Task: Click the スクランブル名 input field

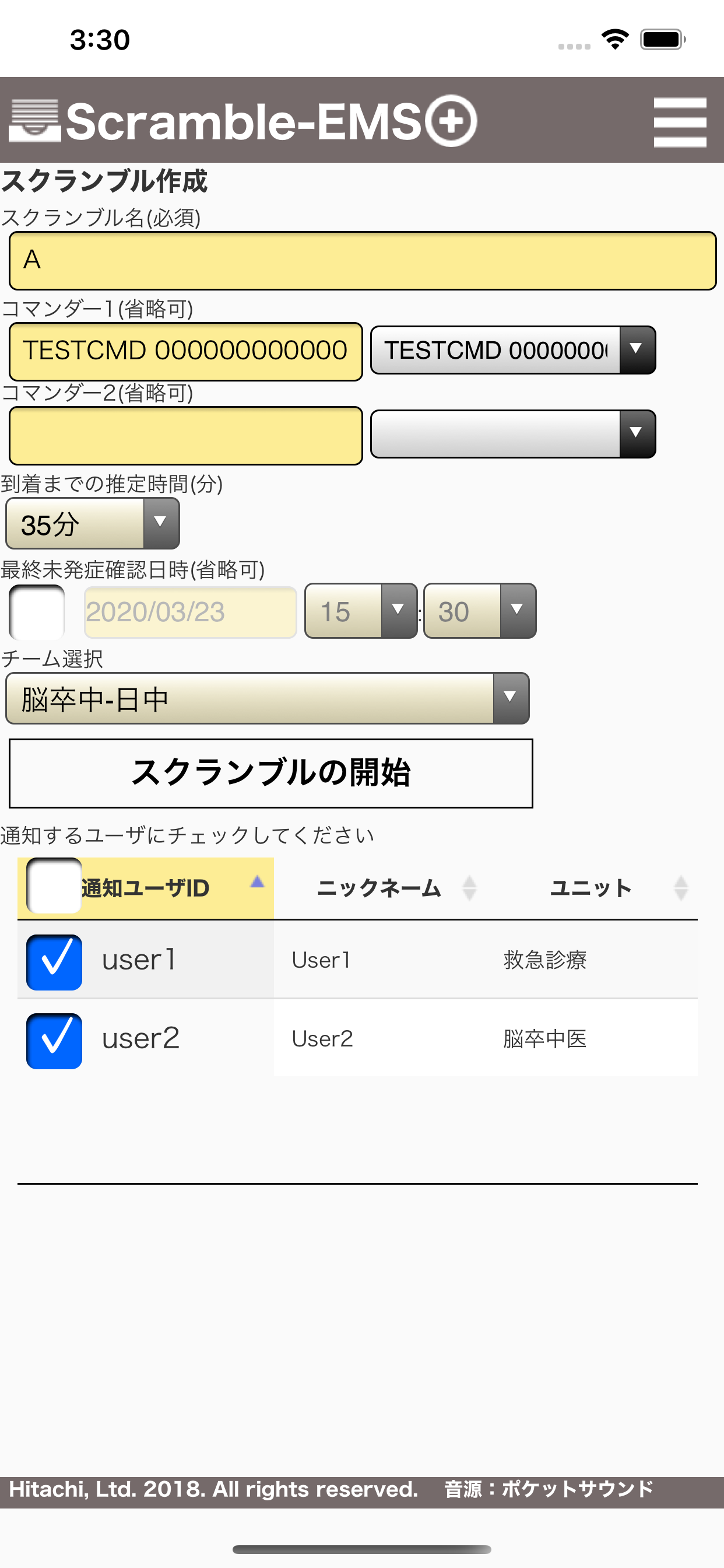Action: tap(363, 261)
